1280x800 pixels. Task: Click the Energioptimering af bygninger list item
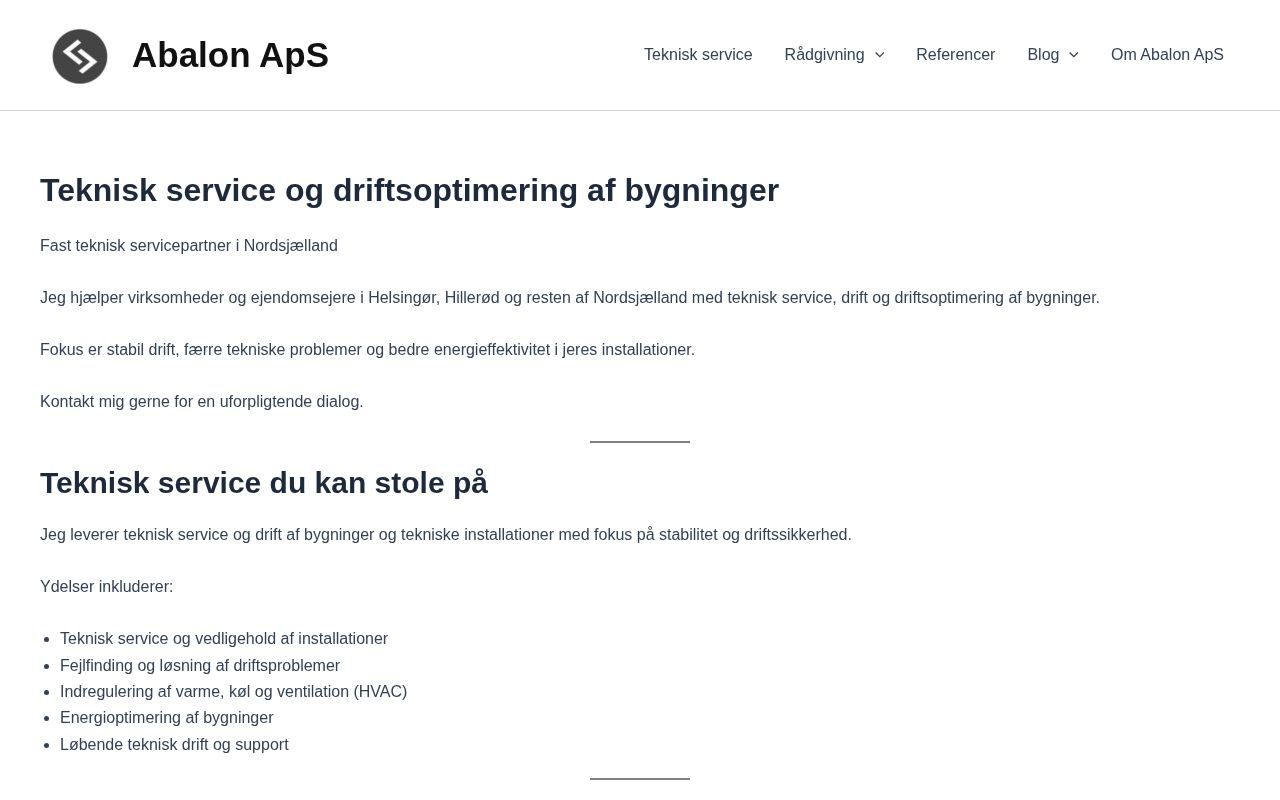(166, 718)
